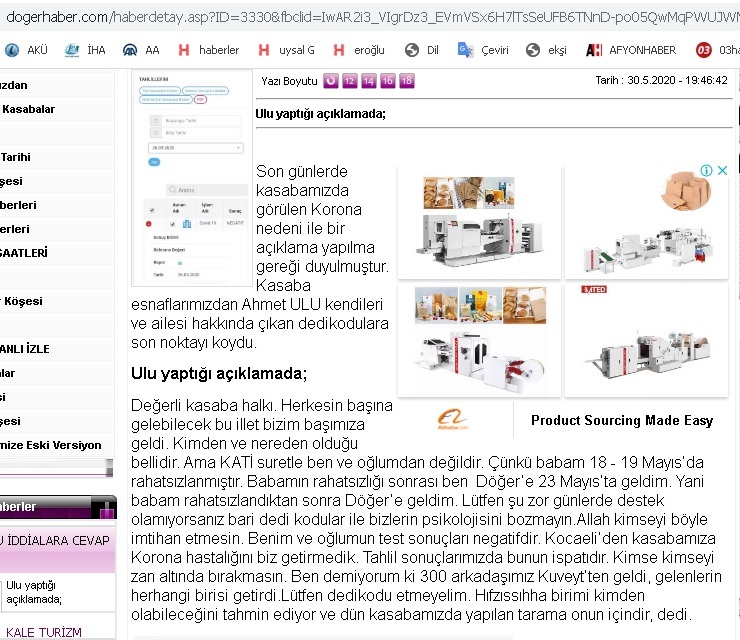Viewport: 740px width, 640px height.
Task: Set article font size to 18
Action: point(407,81)
